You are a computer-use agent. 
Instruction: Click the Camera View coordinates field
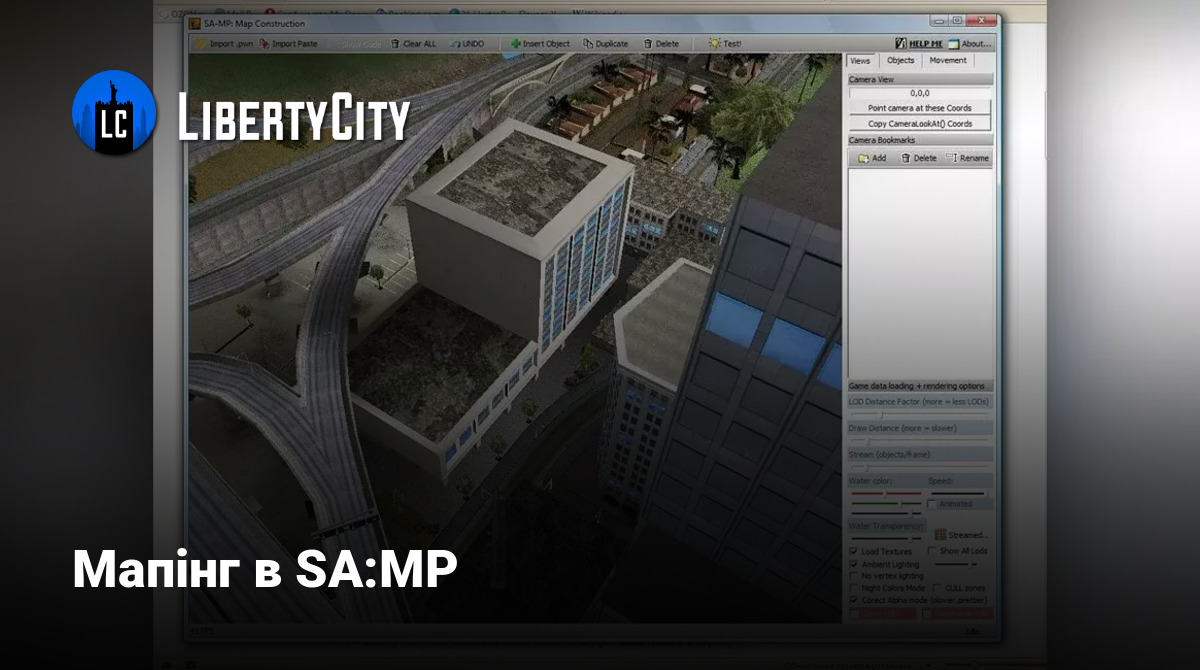click(x=920, y=93)
